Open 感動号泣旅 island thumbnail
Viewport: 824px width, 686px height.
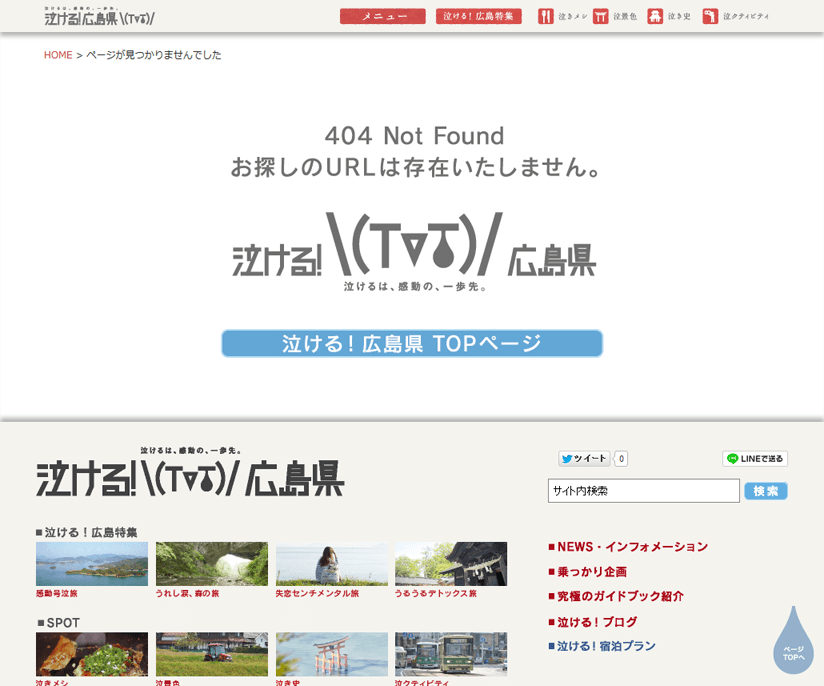(x=92, y=564)
